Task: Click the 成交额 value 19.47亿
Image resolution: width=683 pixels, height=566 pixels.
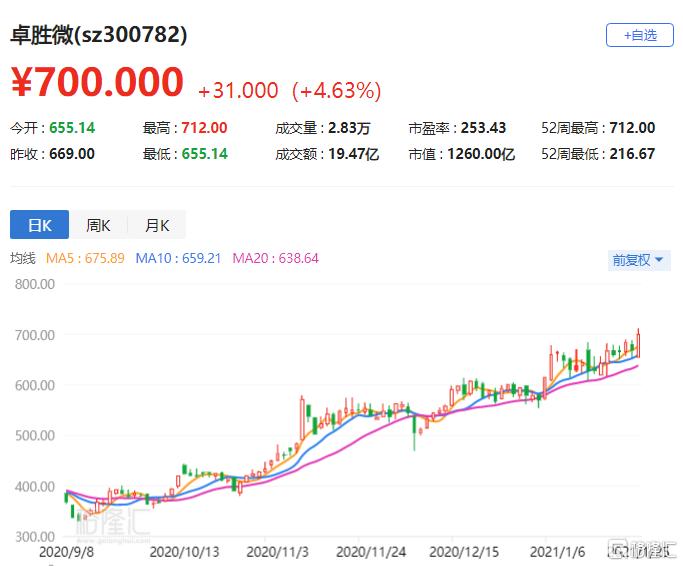Action: click(x=353, y=154)
